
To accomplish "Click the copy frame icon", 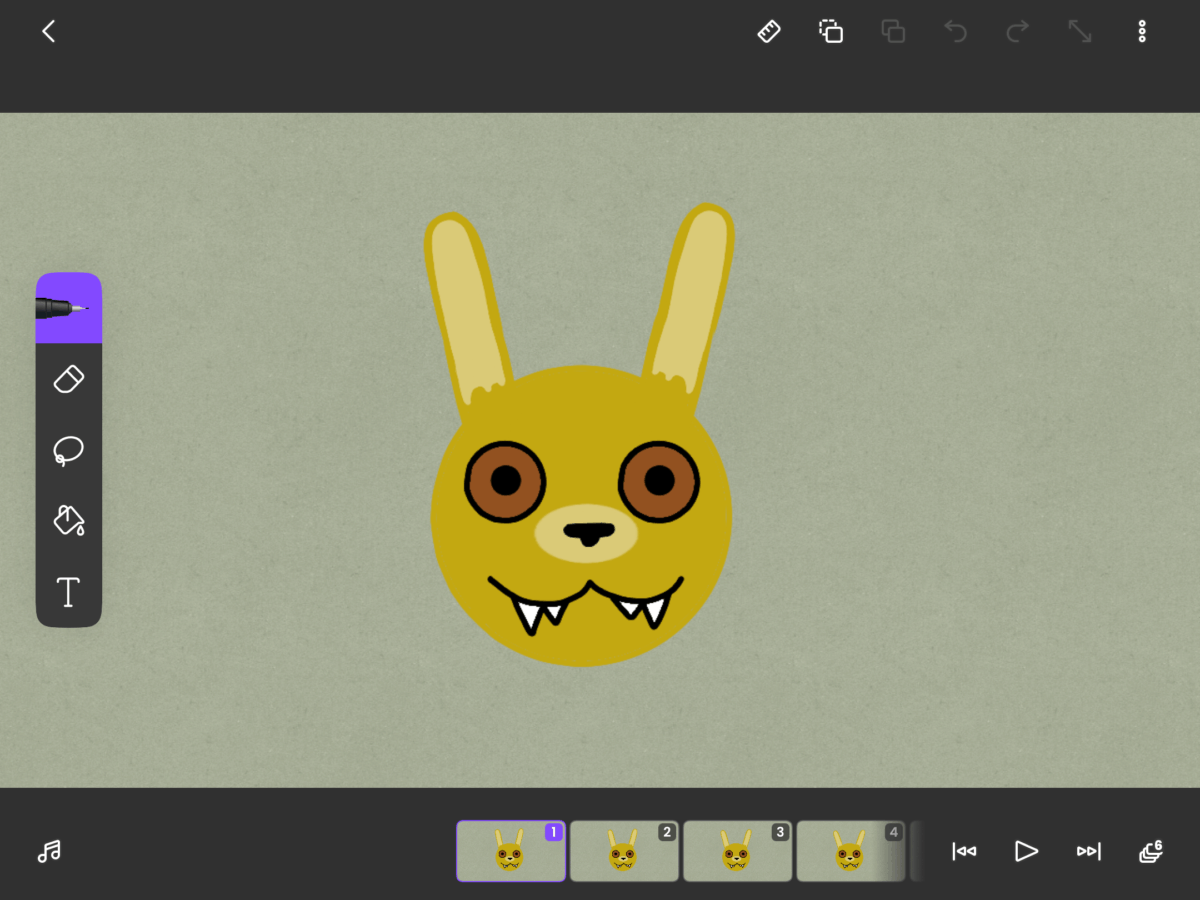I will coord(831,32).
